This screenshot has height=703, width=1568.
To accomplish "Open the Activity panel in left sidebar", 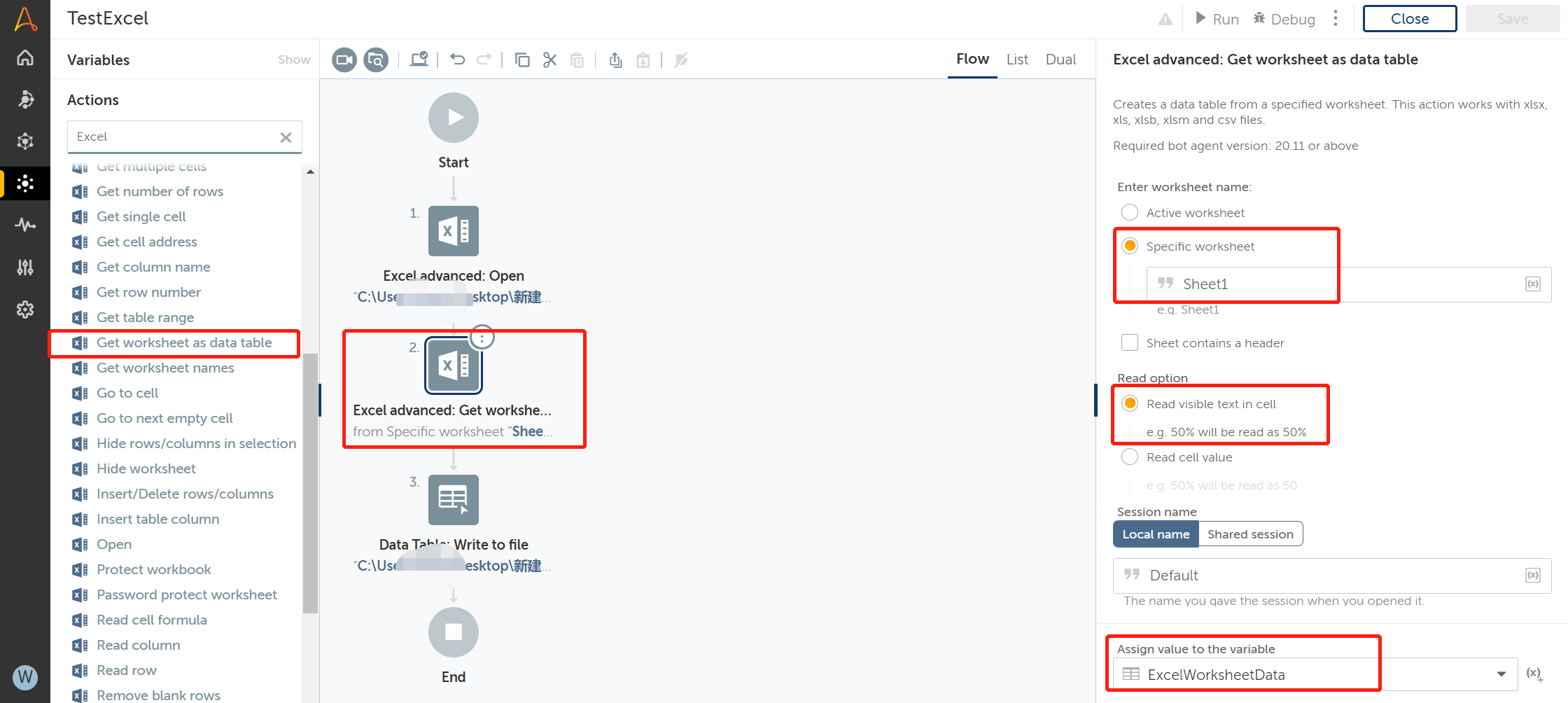I will click(x=25, y=225).
